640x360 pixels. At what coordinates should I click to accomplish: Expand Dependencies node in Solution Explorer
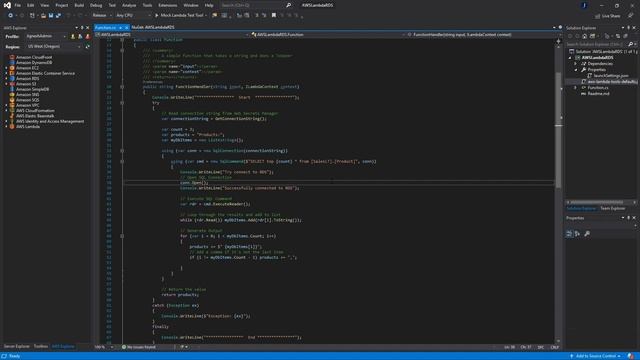click(x=576, y=64)
